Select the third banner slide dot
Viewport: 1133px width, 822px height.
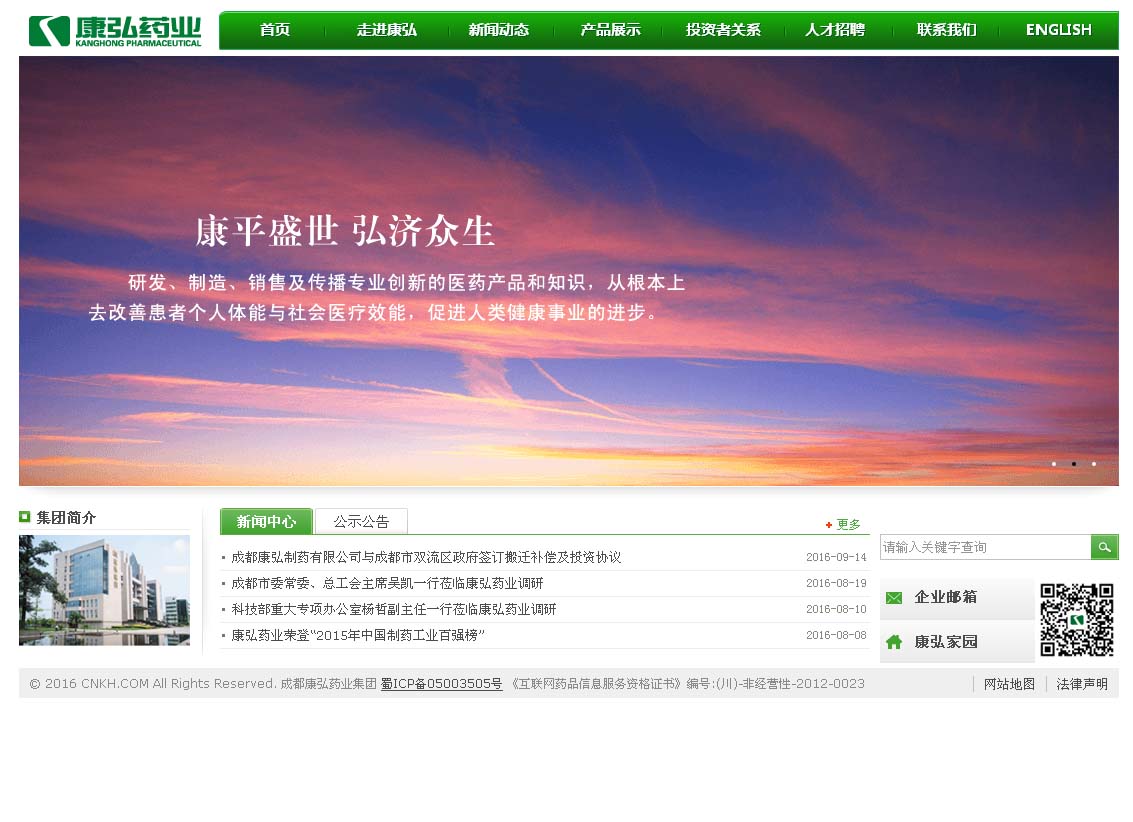[1094, 464]
